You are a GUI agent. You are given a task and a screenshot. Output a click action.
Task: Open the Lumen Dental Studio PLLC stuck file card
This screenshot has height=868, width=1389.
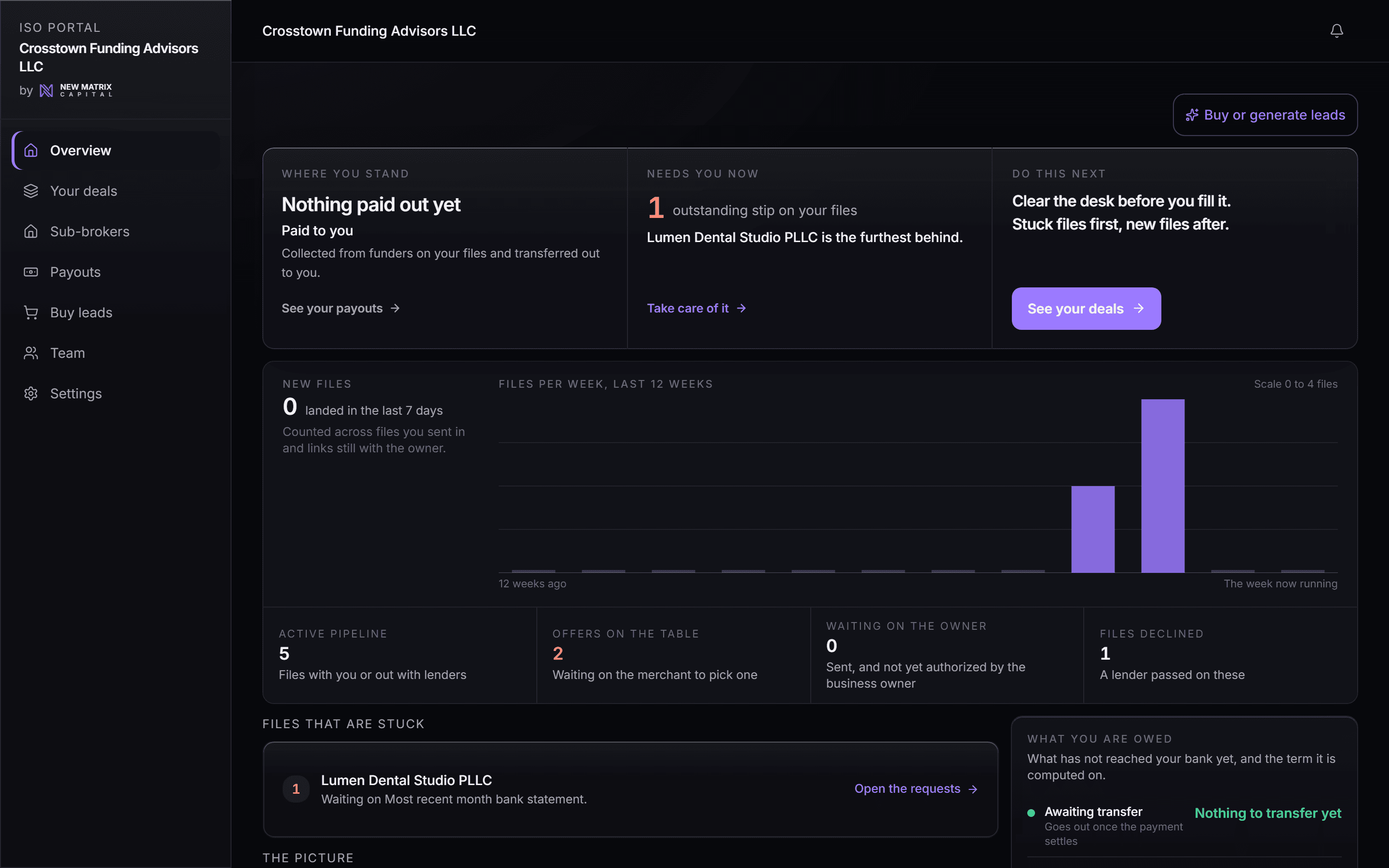click(x=630, y=789)
